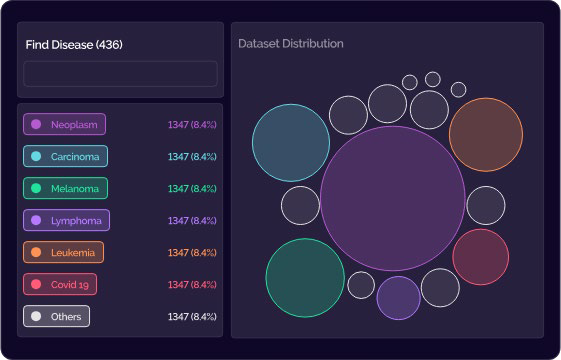Viewport: 561px width, 360px height.
Task: Click the red dot in Covid 19 tag
Action: 36,284
